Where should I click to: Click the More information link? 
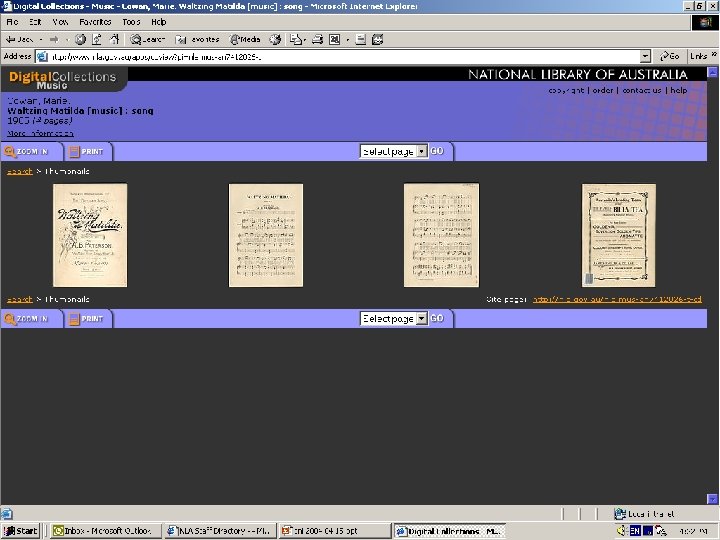pos(40,134)
